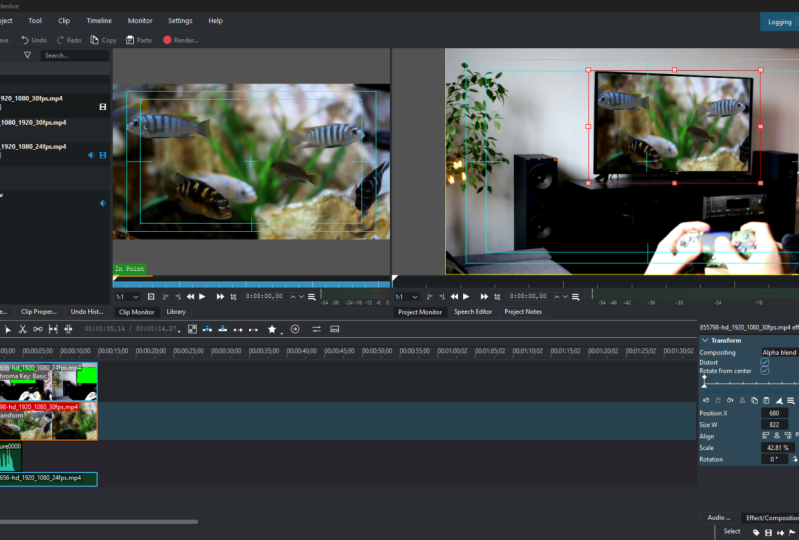Open the Settings menu
Viewport: 799px width, 540px height.
coord(180,21)
